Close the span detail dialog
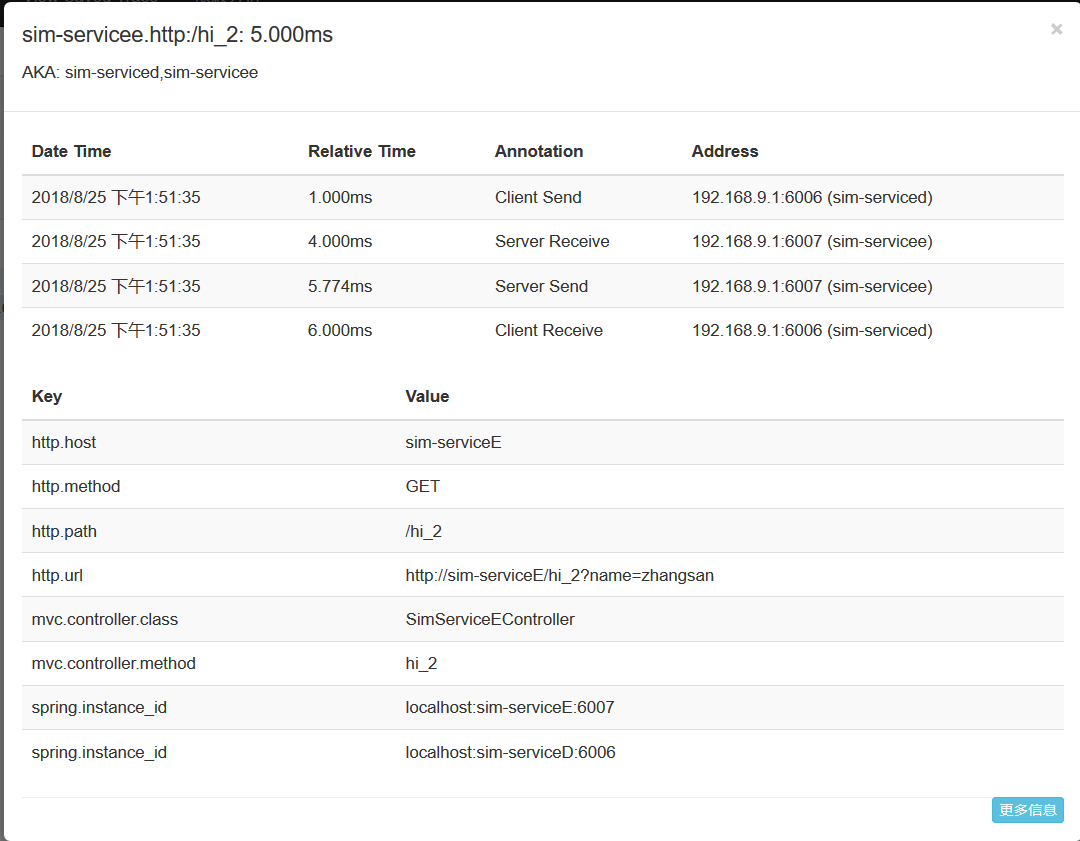This screenshot has height=841, width=1080. (x=1056, y=30)
